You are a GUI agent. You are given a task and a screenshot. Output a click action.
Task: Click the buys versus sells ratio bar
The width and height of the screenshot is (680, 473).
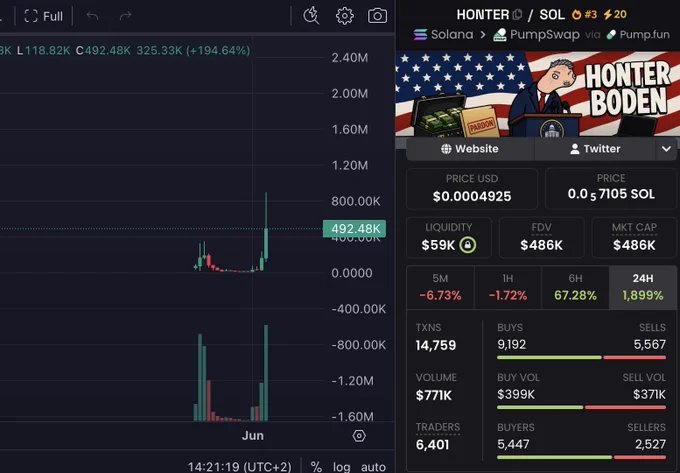(x=581, y=358)
